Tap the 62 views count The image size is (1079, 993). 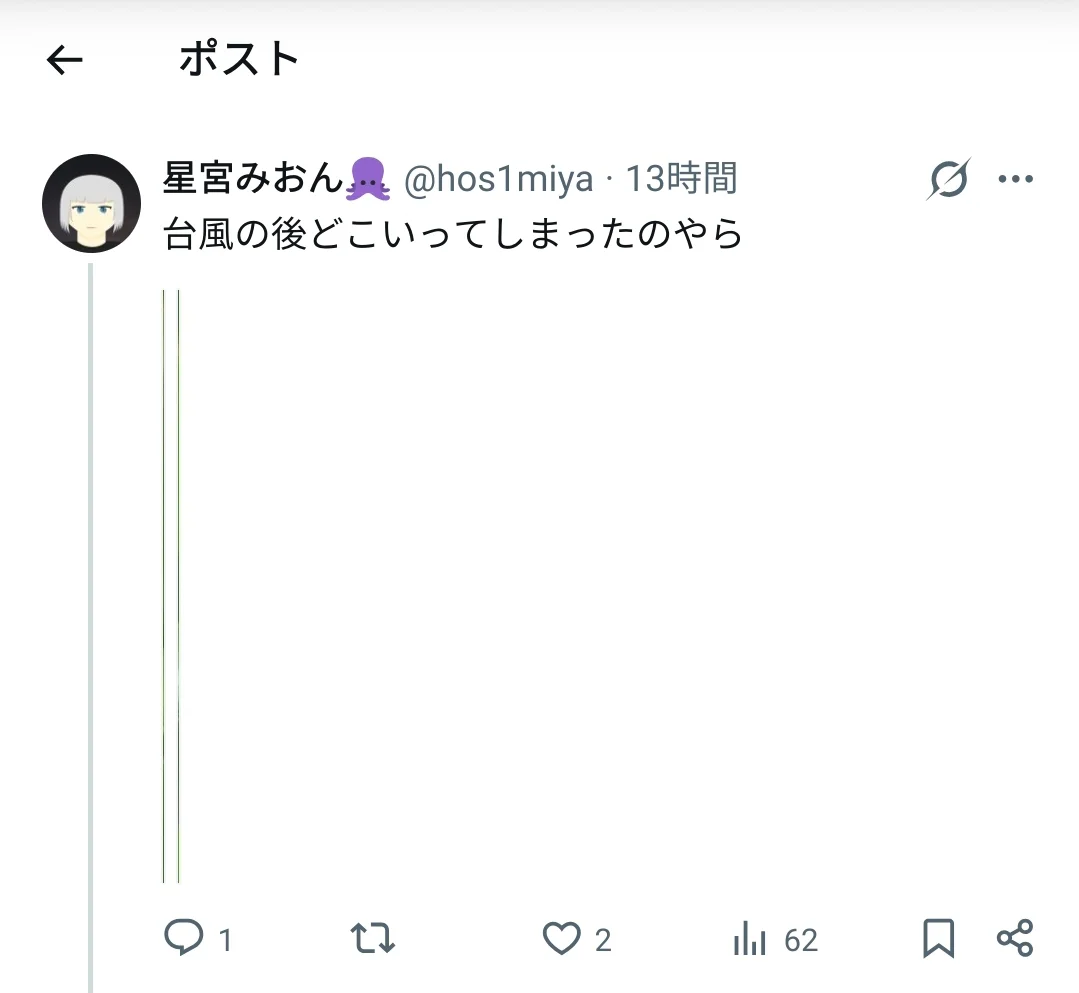tap(801, 940)
